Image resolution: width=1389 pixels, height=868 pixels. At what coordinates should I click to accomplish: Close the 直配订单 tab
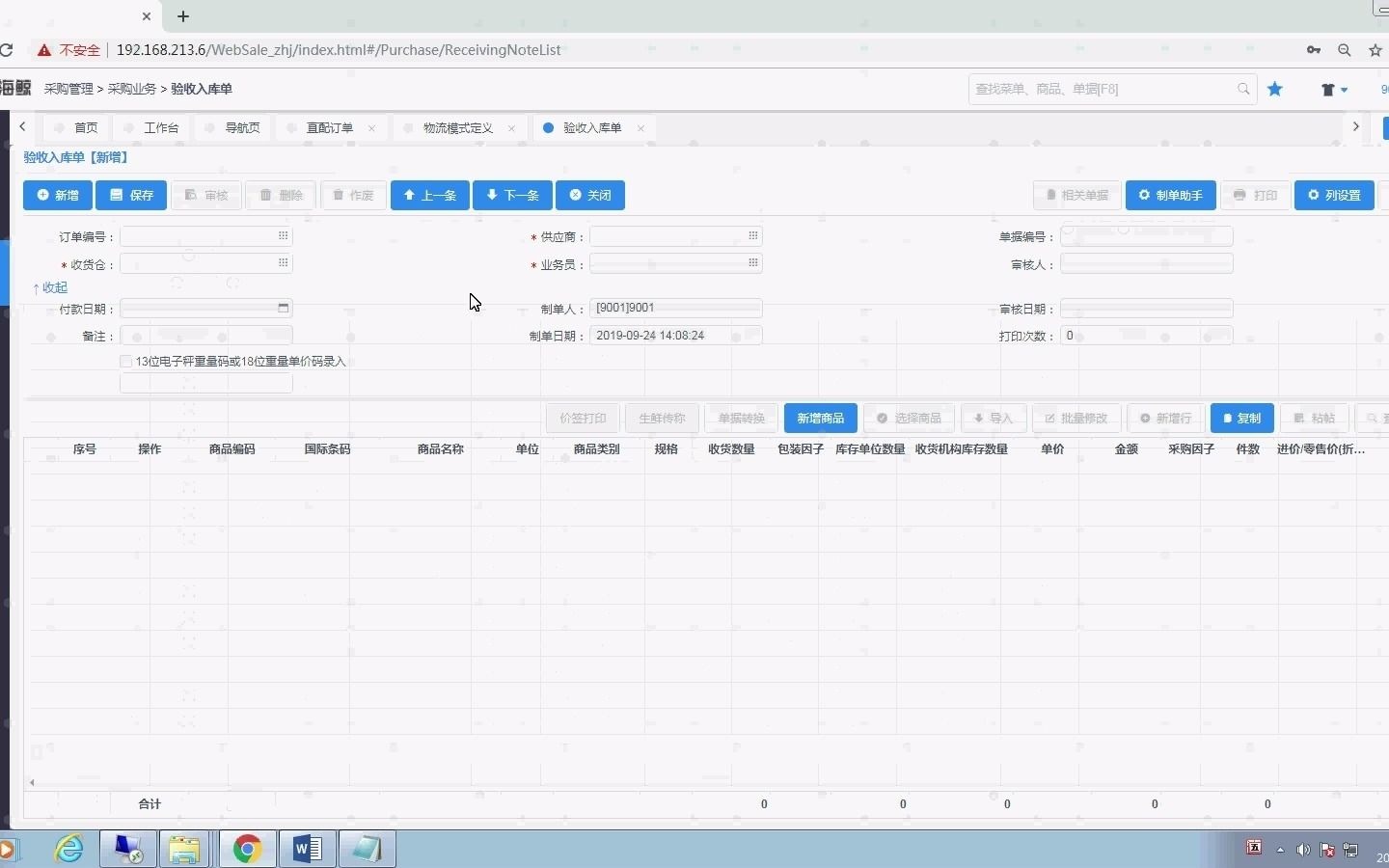point(371,128)
